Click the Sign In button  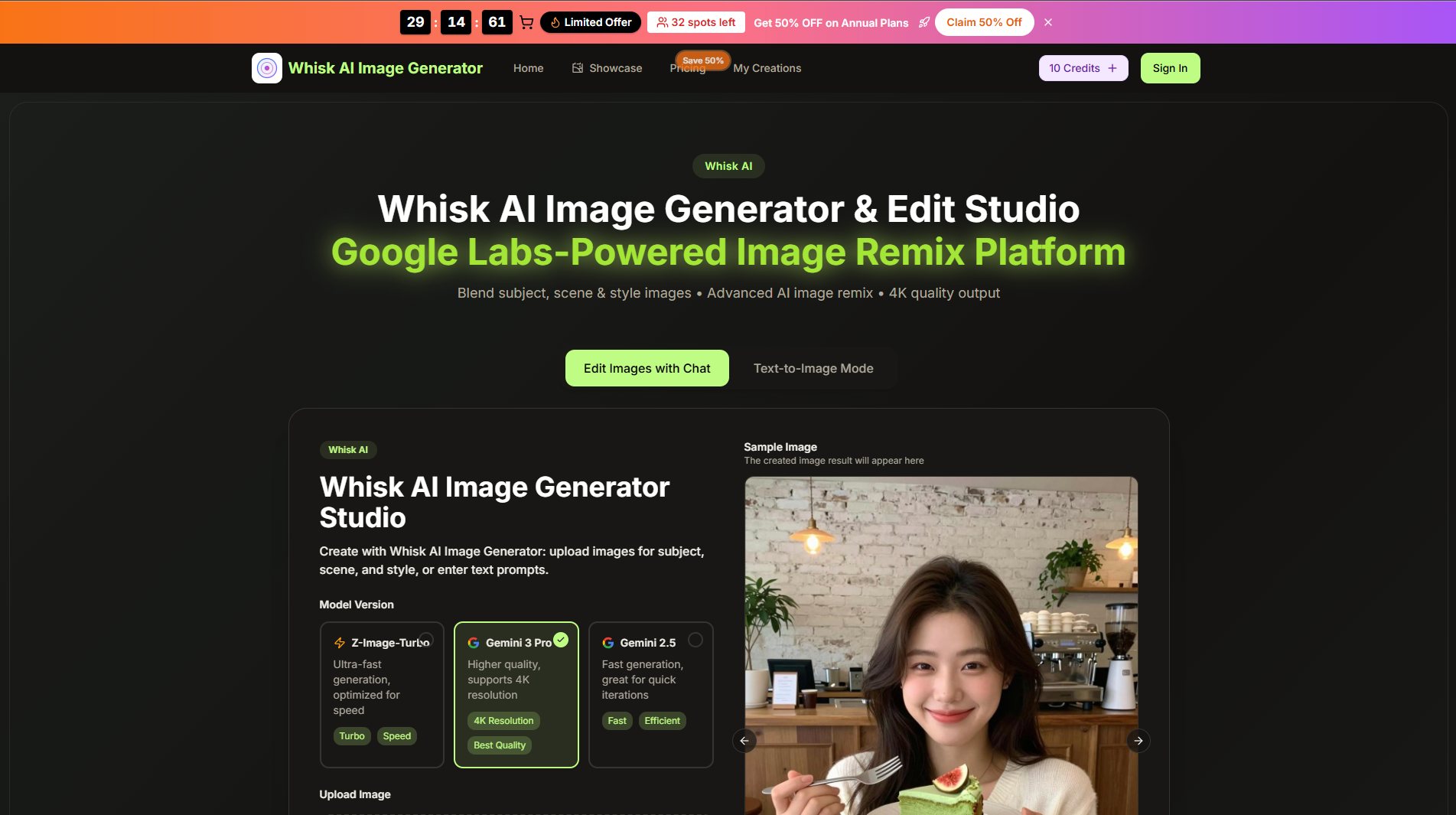tap(1170, 68)
